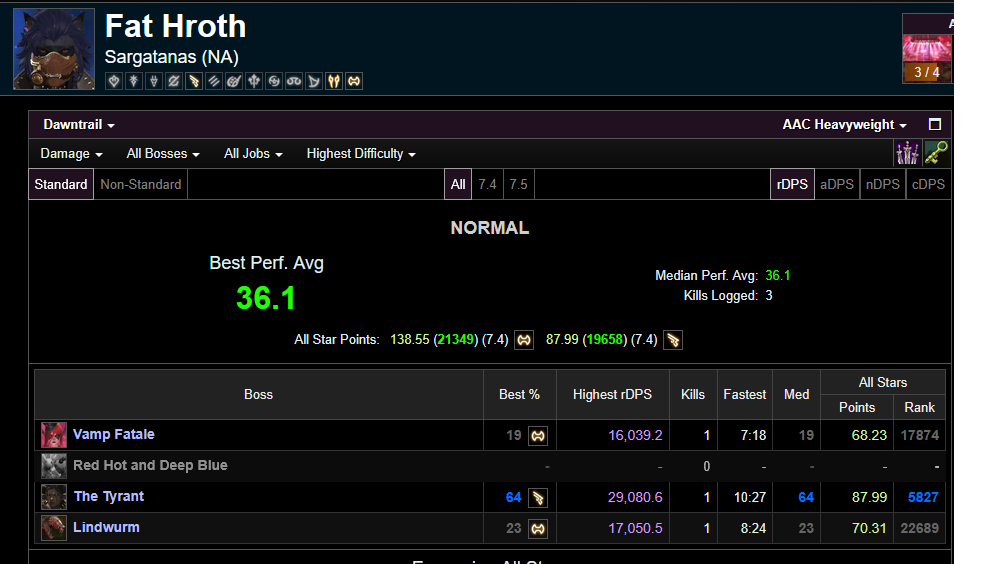Click the Lindwurm boss portrait

(54, 528)
